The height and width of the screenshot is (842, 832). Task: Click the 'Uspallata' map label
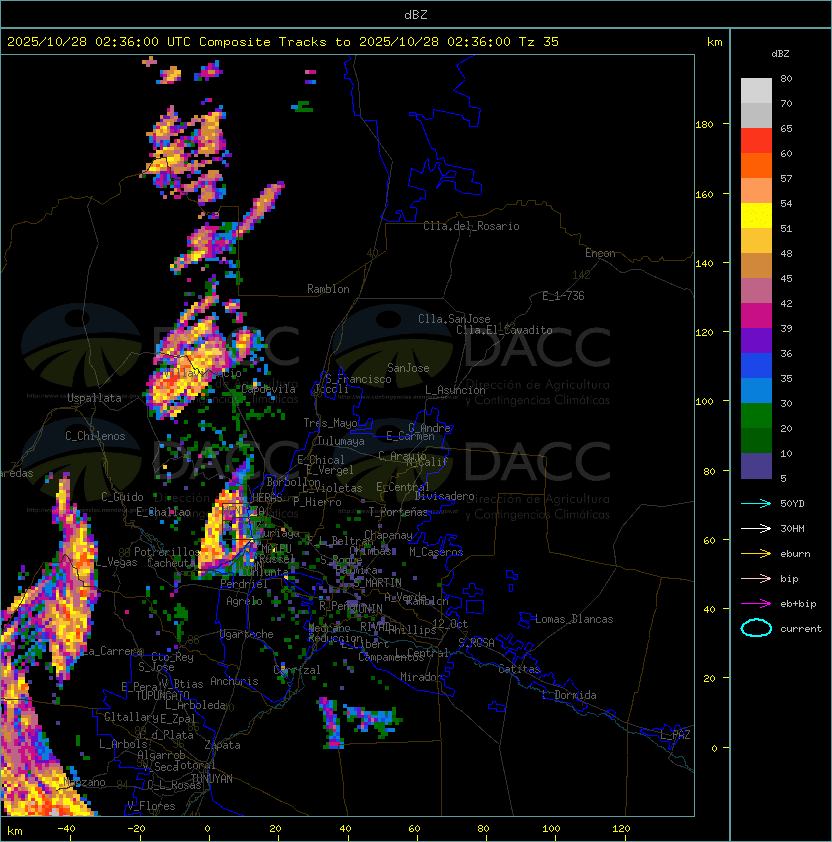click(94, 398)
